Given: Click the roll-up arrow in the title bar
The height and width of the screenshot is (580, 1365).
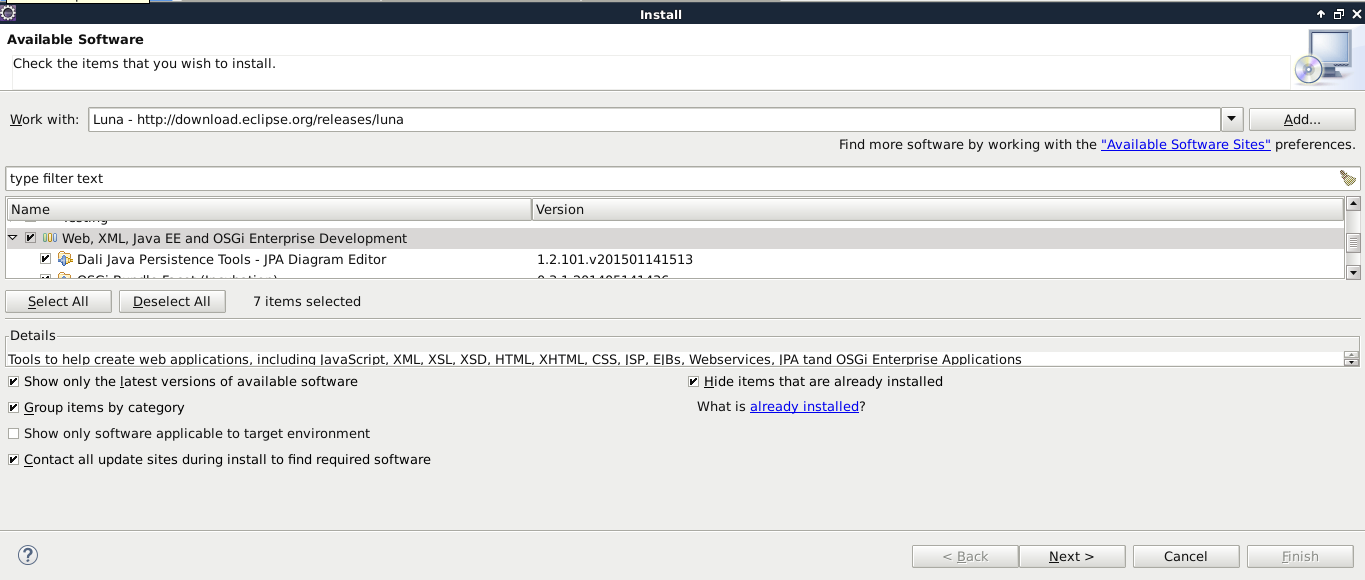Looking at the screenshot, I should (1320, 14).
